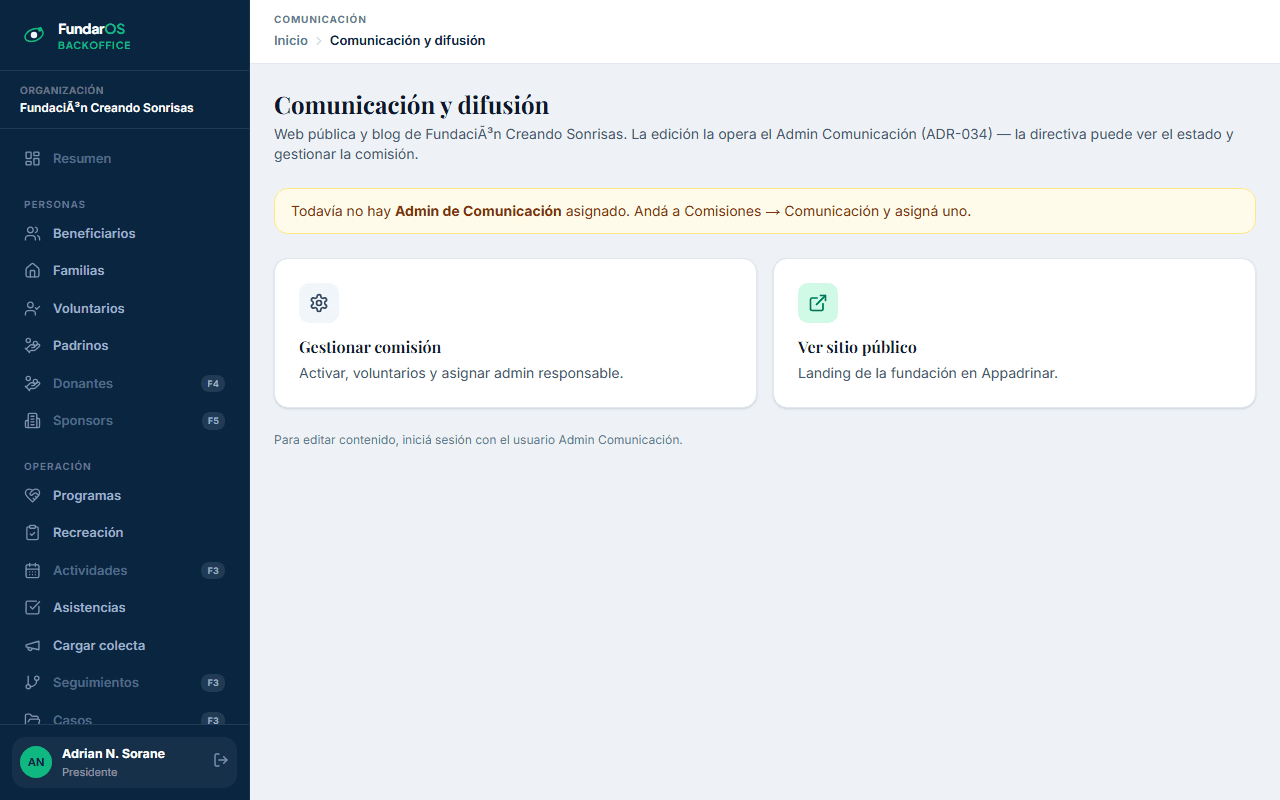Click the Beneficiarios people icon
The width and height of the screenshot is (1280, 800).
pyautogui.click(x=32, y=233)
